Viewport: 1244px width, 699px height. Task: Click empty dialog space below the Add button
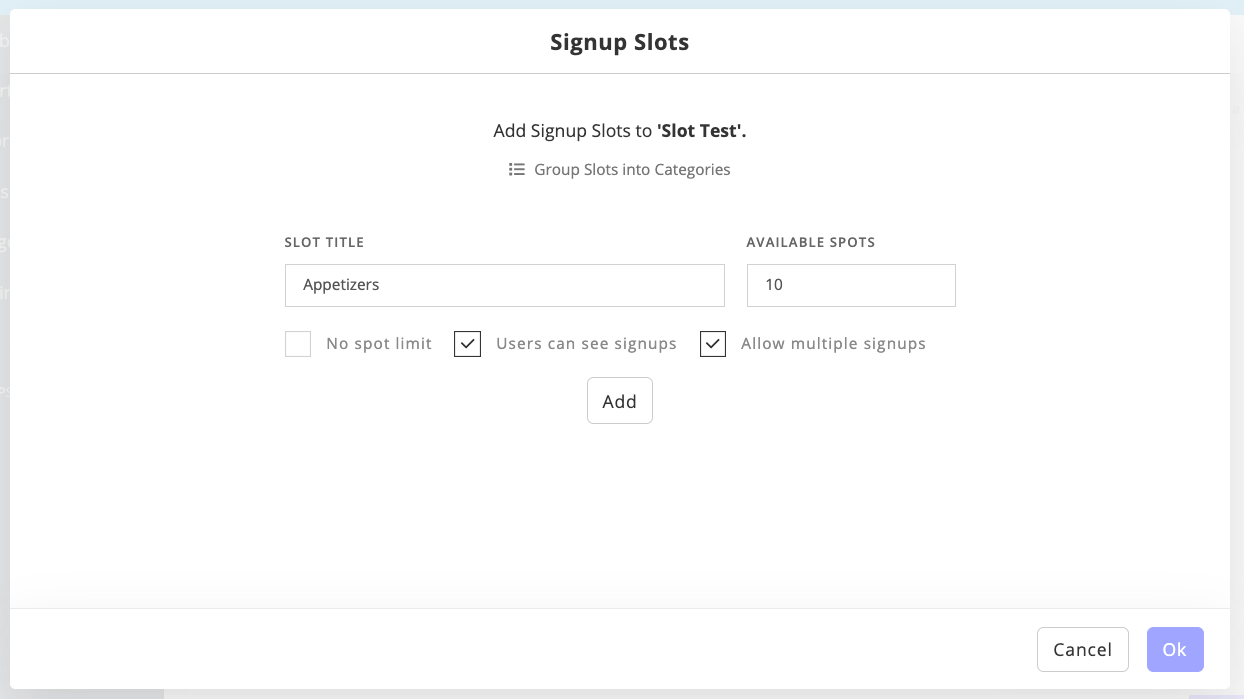pyautogui.click(x=620, y=510)
